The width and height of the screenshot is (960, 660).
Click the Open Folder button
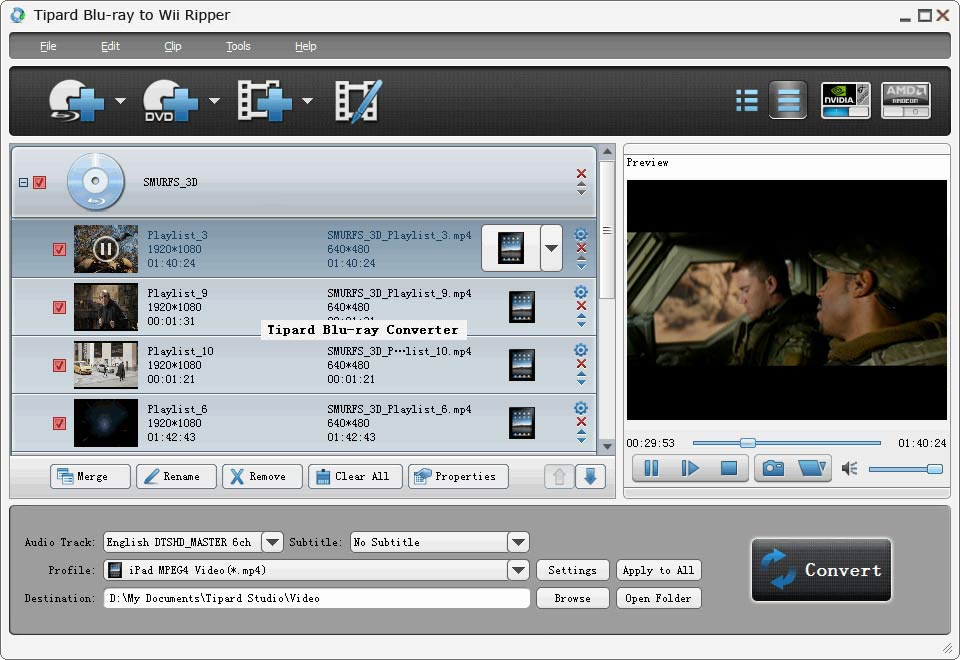658,598
